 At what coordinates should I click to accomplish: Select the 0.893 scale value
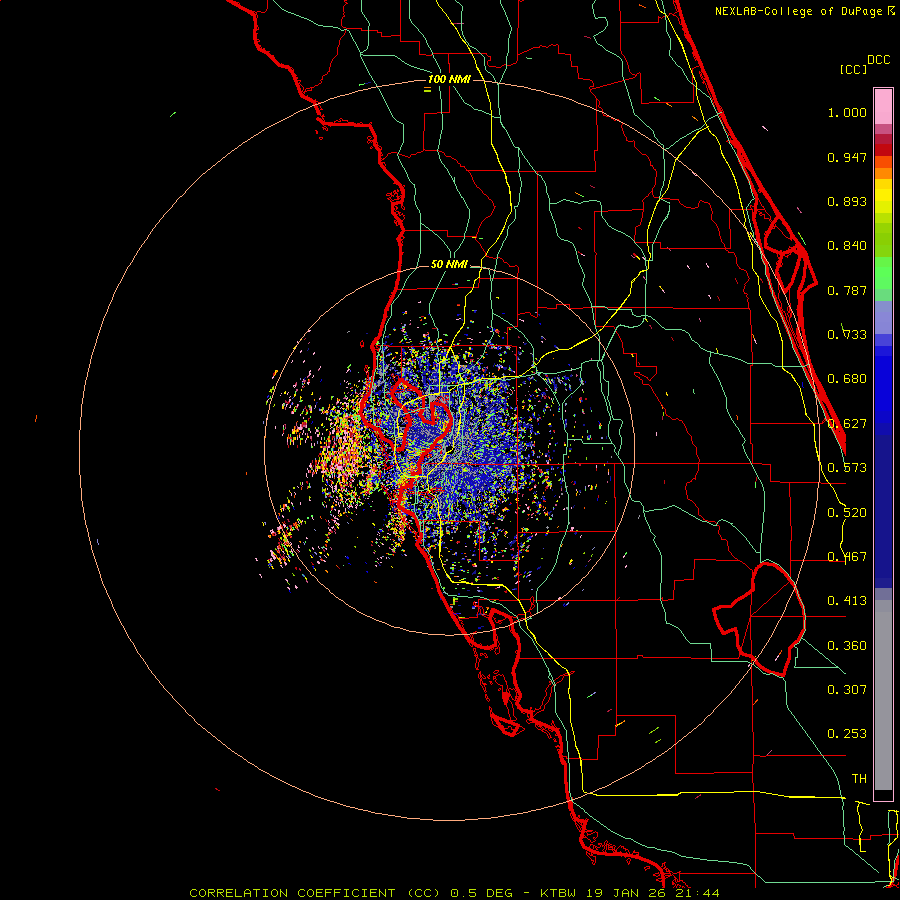point(847,201)
